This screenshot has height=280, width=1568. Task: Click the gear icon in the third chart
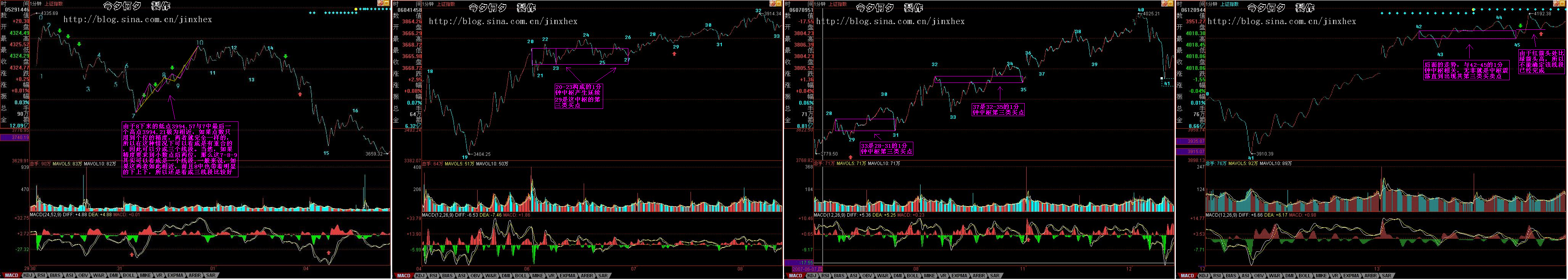1164,3
